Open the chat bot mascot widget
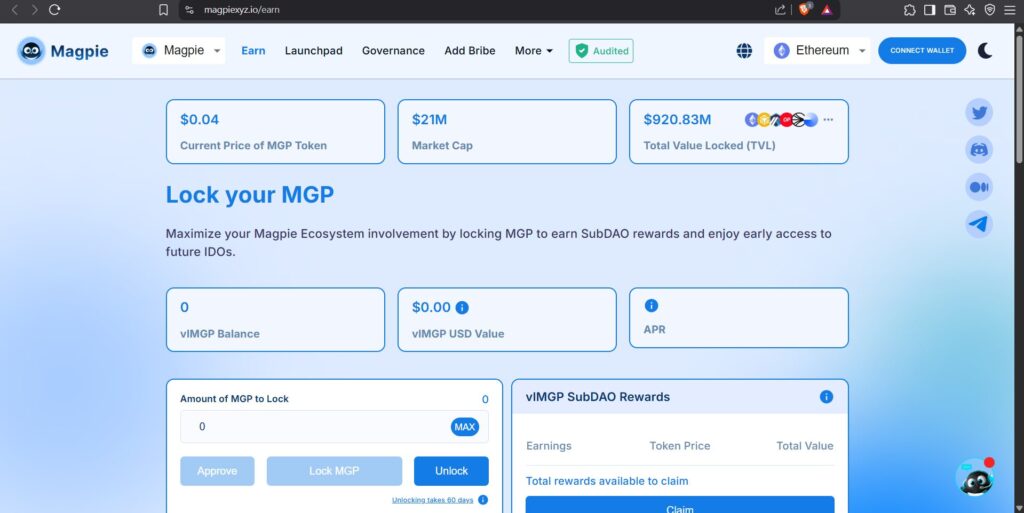1024x513 pixels. (975, 478)
